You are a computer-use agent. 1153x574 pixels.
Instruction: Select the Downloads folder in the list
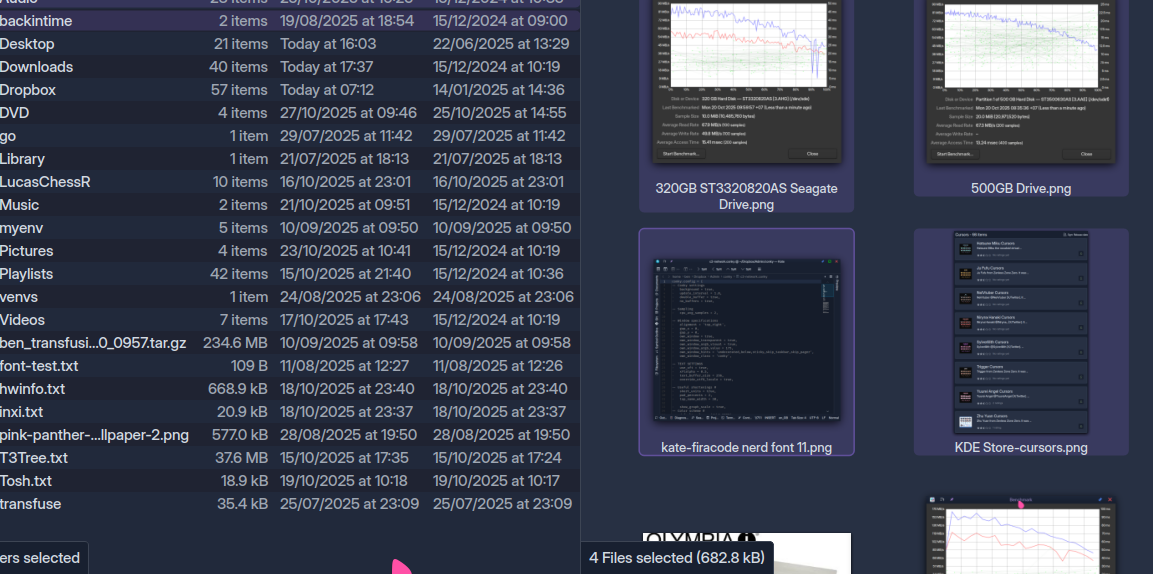(37, 67)
